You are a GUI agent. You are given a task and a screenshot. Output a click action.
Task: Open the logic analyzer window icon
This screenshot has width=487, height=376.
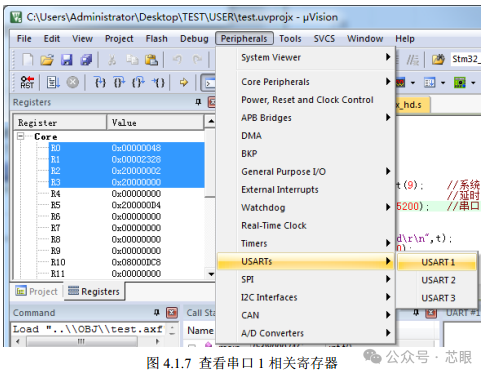pyautogui.click(x=400, y=82)
